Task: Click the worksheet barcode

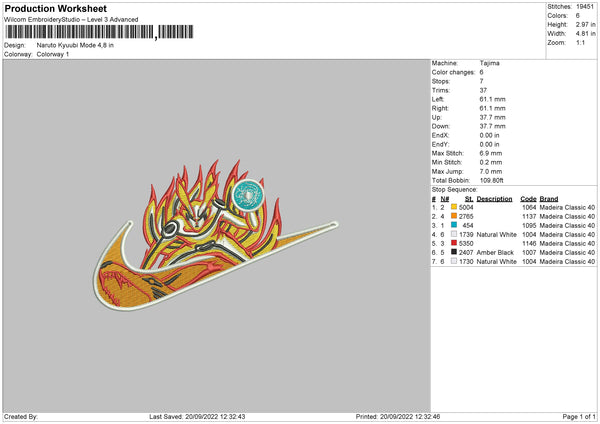Action: 99,32
